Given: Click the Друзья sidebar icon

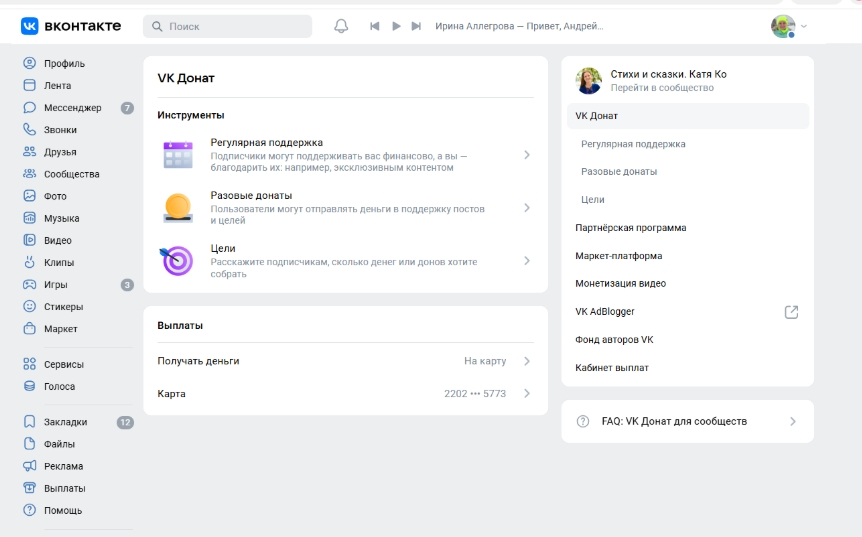Looking at the screenshot, I should 29,152.
